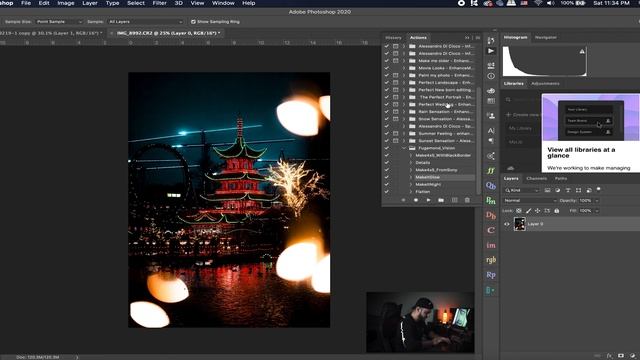Switch to the Paths tab
This screenshot has width=640, height=360.
[561, 178]
